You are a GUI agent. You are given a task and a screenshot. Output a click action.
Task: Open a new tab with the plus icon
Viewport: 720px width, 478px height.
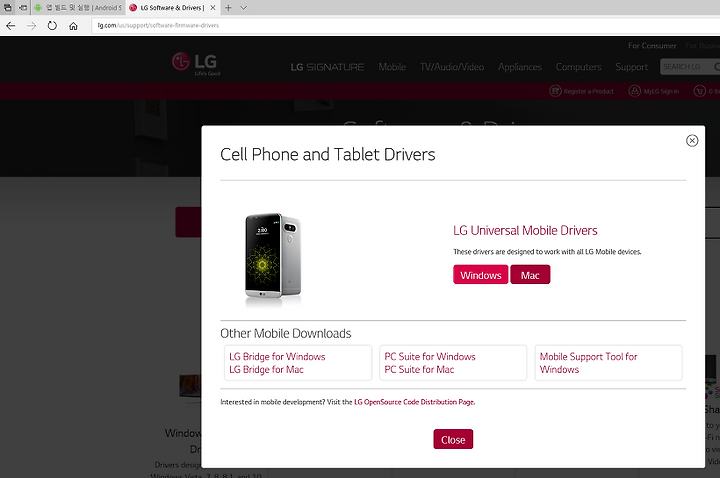(x=228, y=8)
